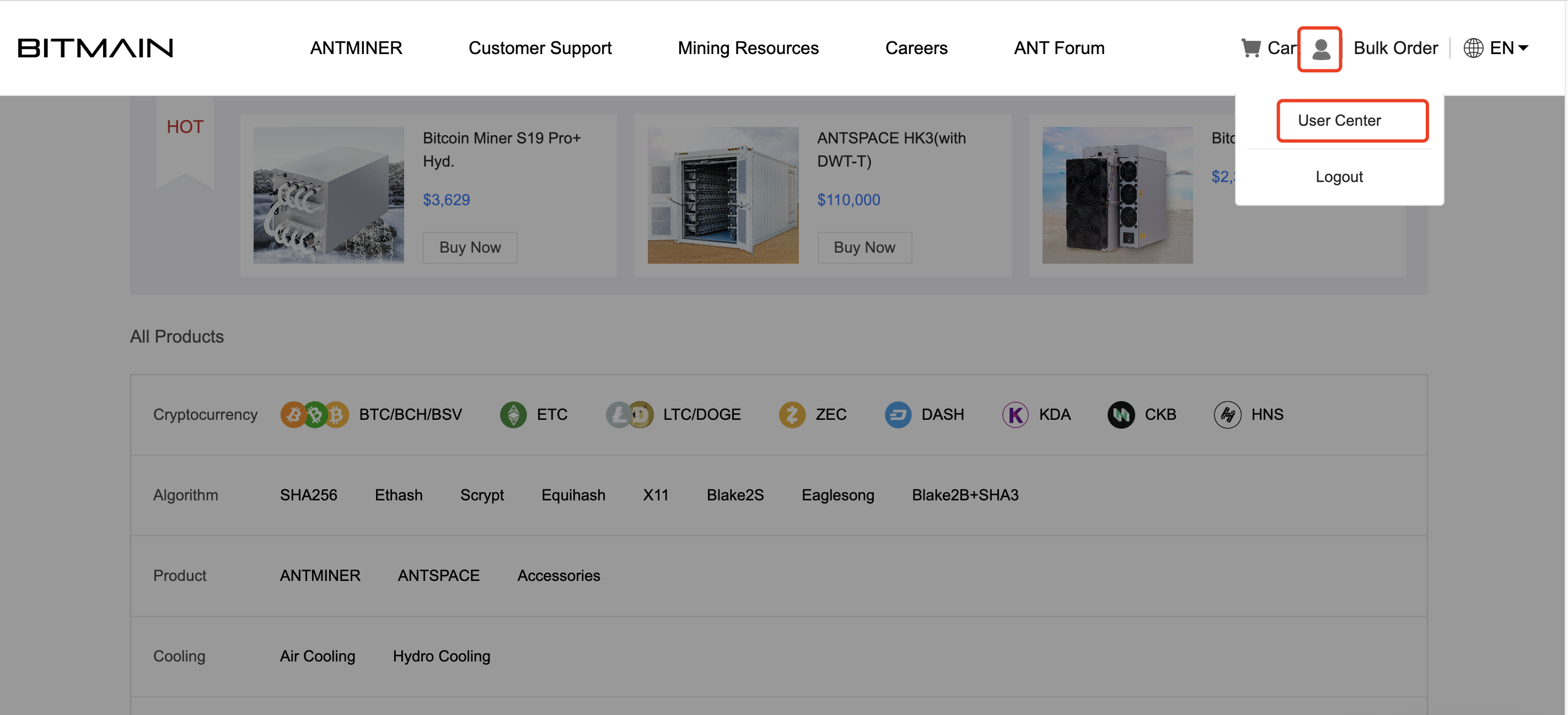Choose User Center from dropdown
Screen dimensions: 1568x715
pyautogui.click(x=1339, y=121)
